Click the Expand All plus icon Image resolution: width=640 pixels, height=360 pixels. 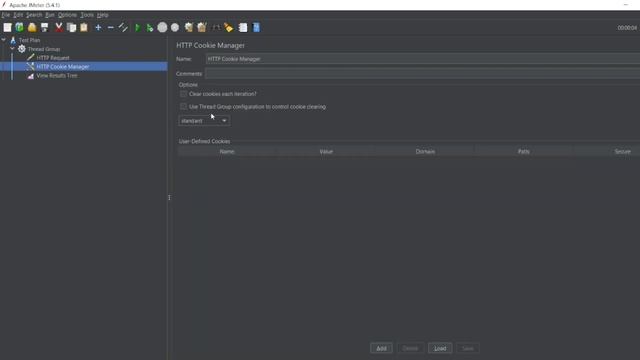tap(98, 27)
